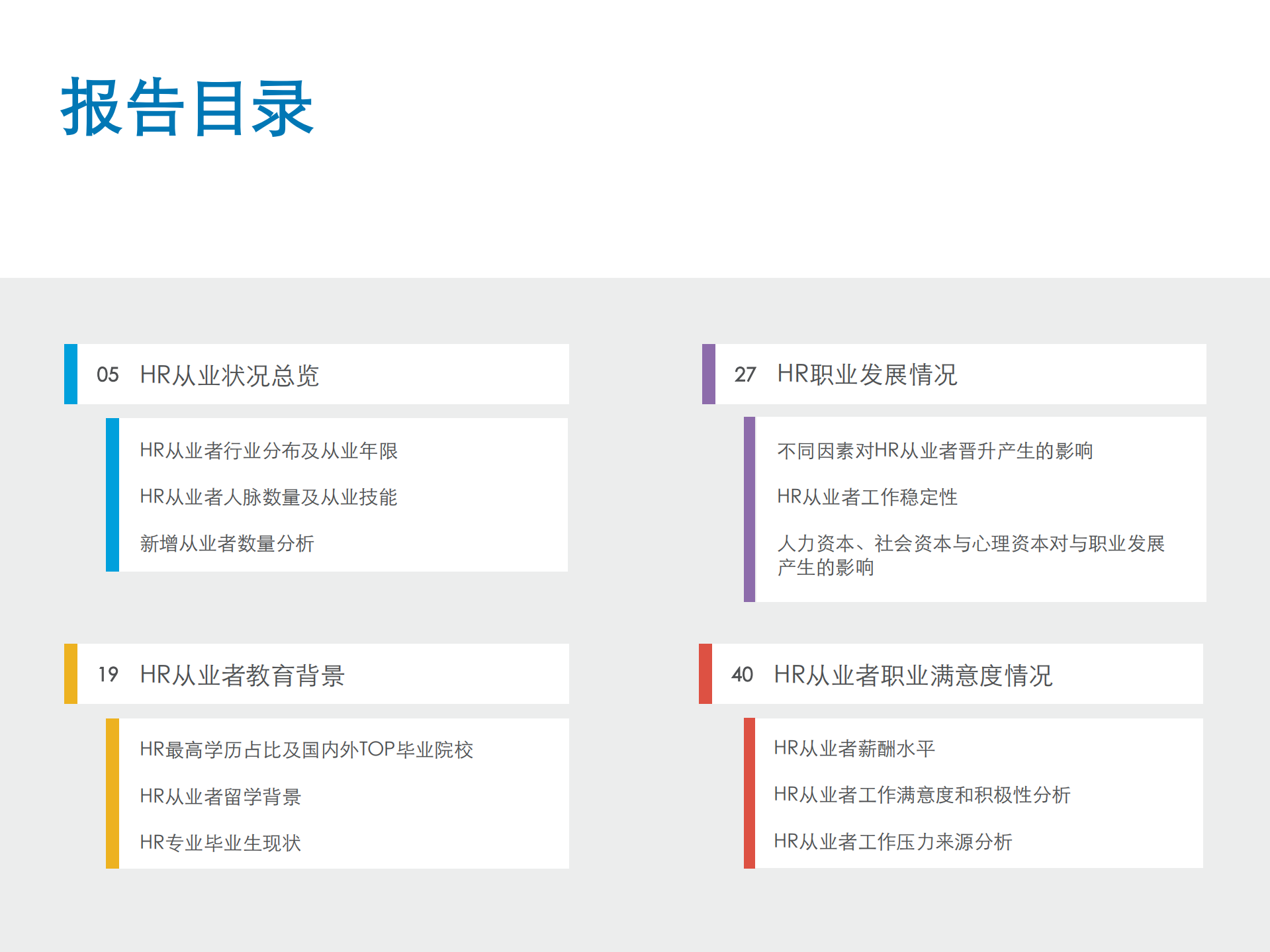Open the HR从业者教育背景 section heading
The width and height of the screenshot is (1270, 952).
pos(244,674)
